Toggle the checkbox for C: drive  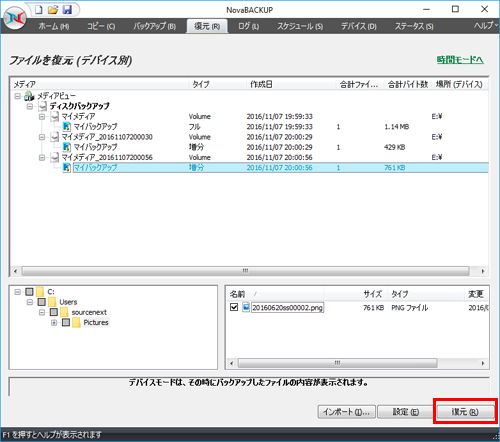29,292
